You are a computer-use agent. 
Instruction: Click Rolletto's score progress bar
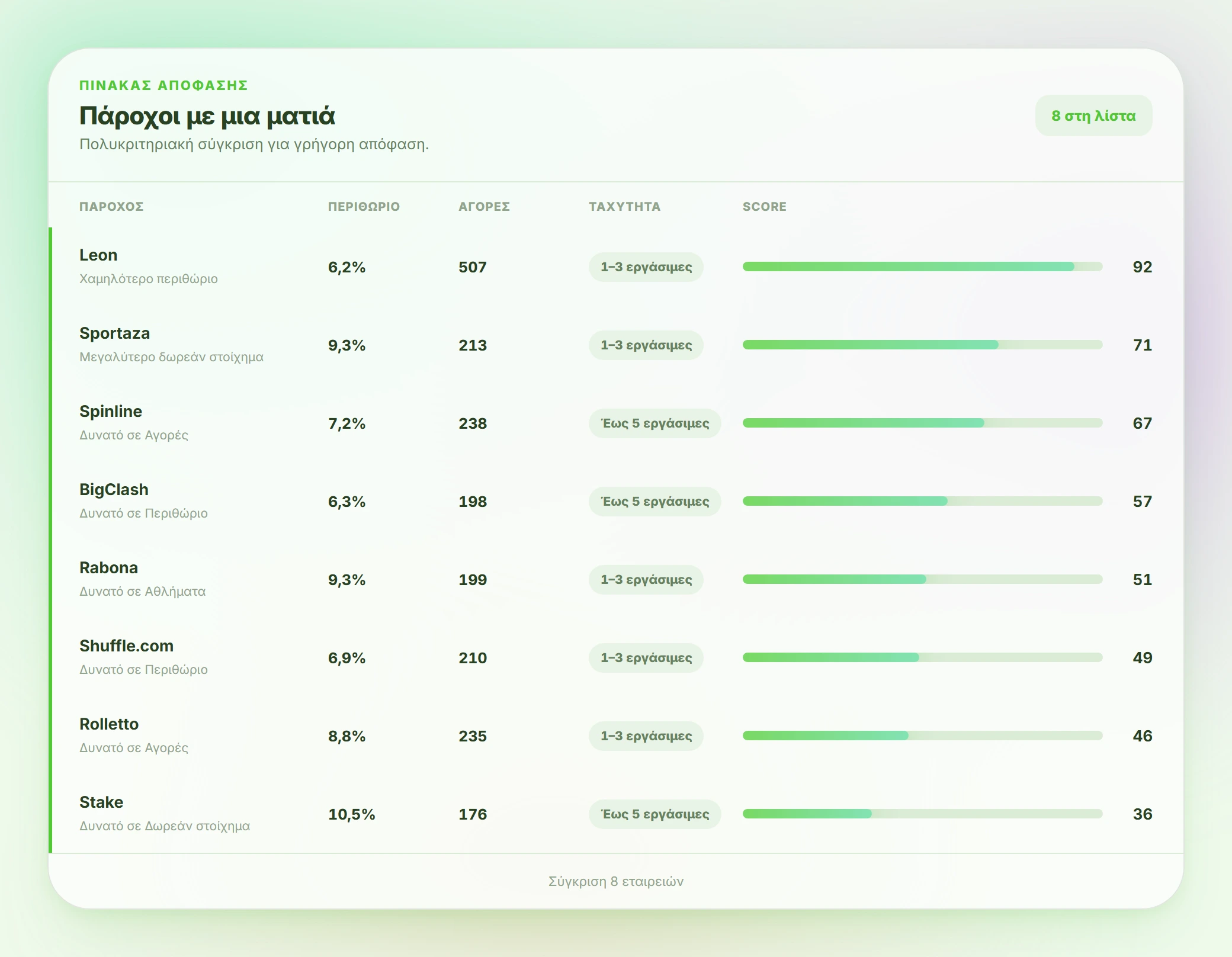point(923,736)
